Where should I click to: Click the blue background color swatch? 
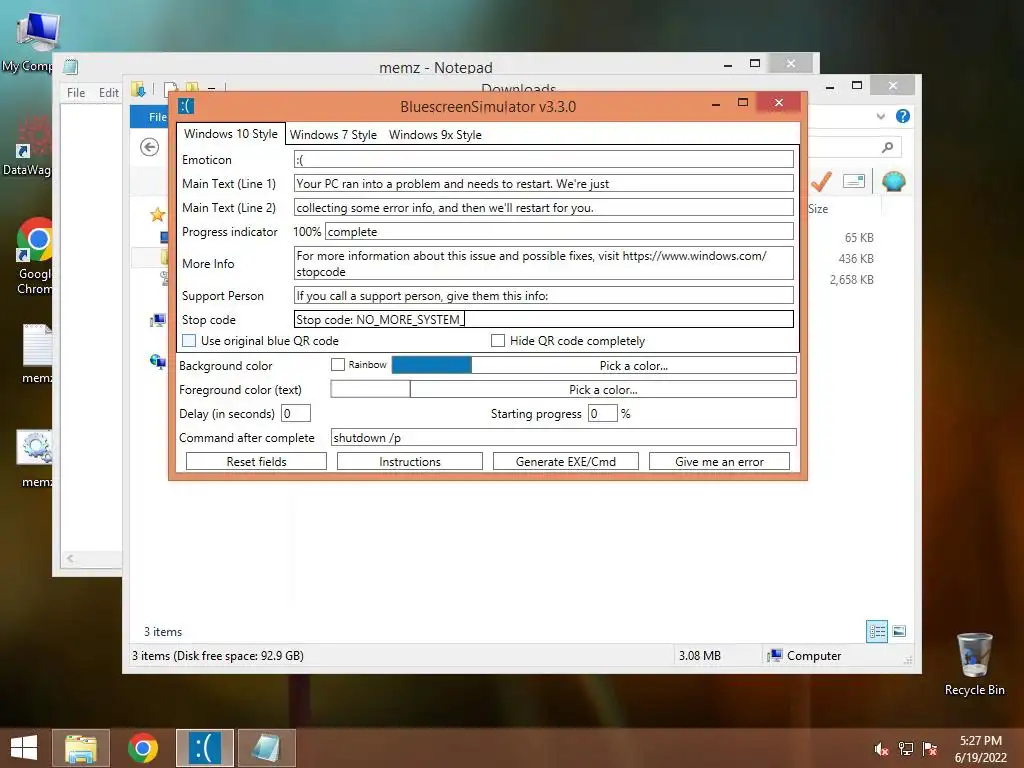(431, 365)
